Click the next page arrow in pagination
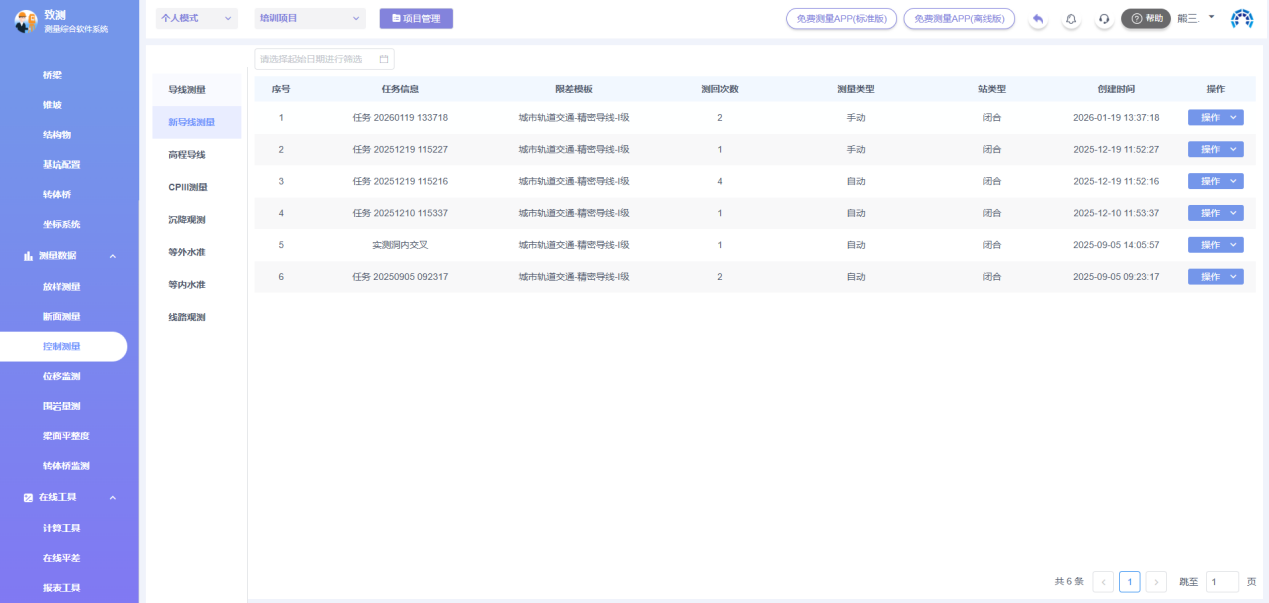The image size is (1269, 603). pyautogui.click(x=1156, y=582)
